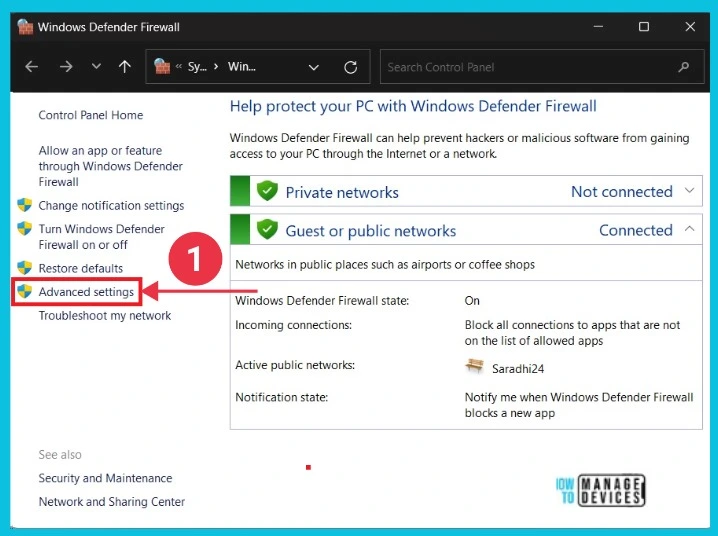Open Troubleshoot my network link

[105, 315]
